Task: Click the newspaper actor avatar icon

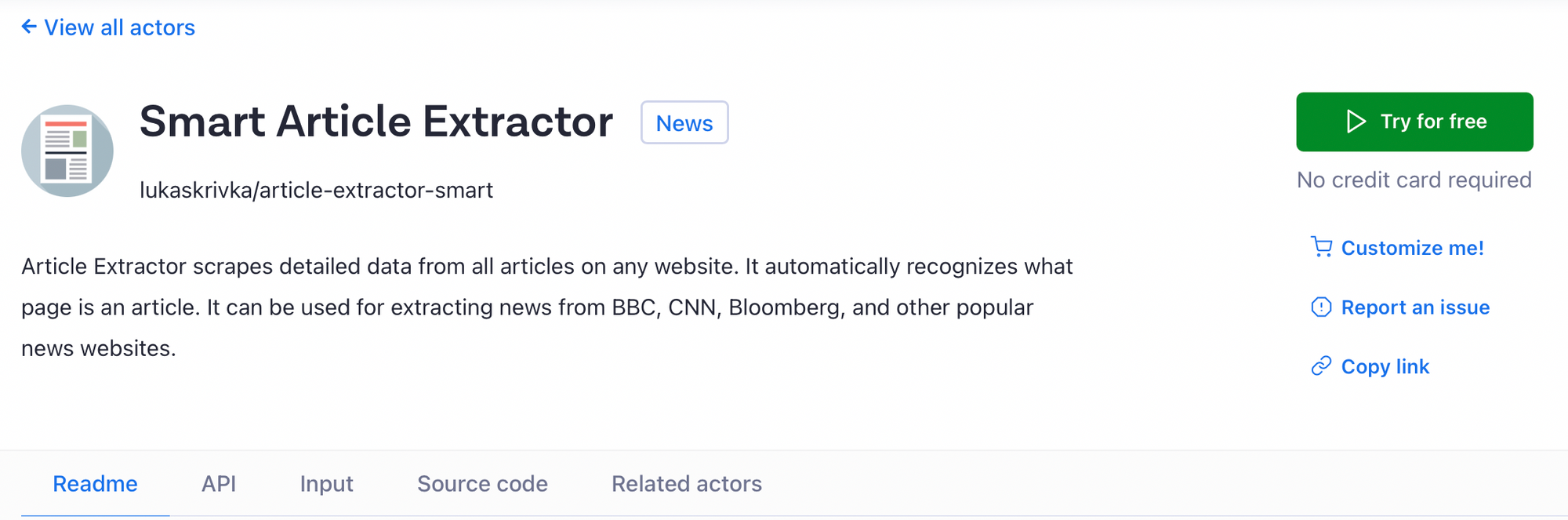Action: pos(67,149)
